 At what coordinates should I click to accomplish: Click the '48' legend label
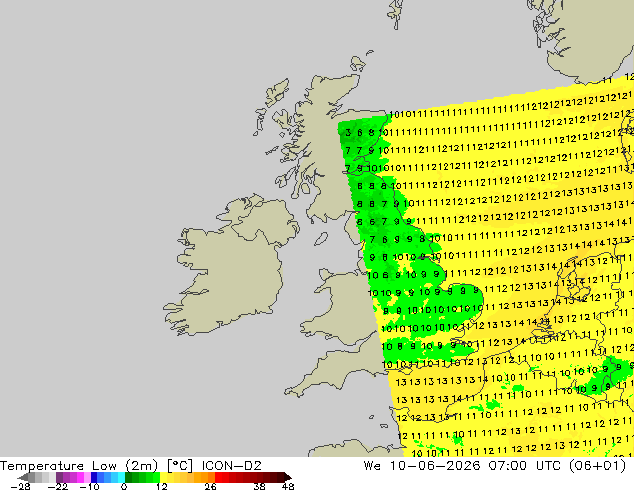(288, 486)
